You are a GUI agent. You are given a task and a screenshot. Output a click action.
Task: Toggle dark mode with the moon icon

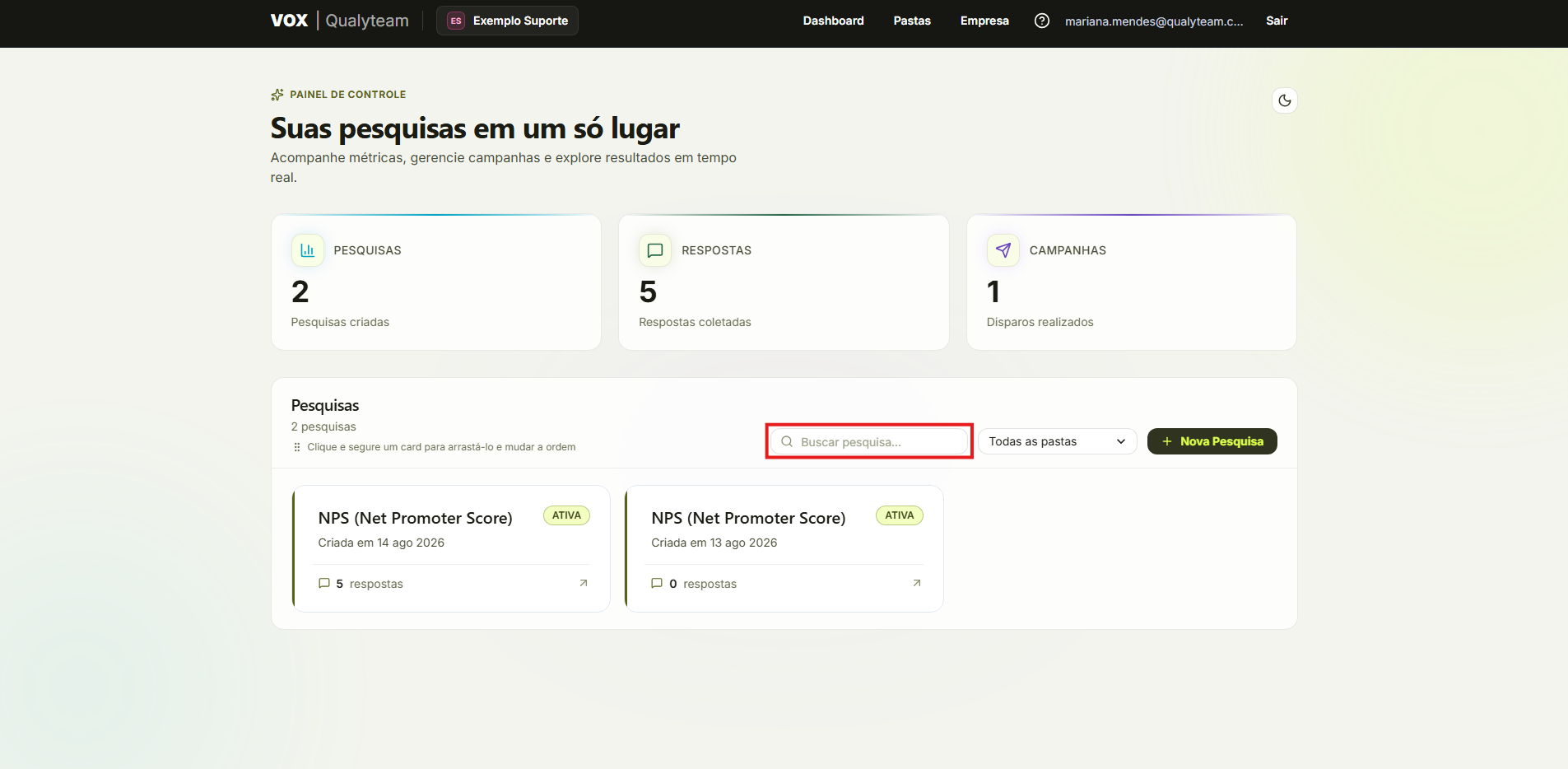point(1284,100)
